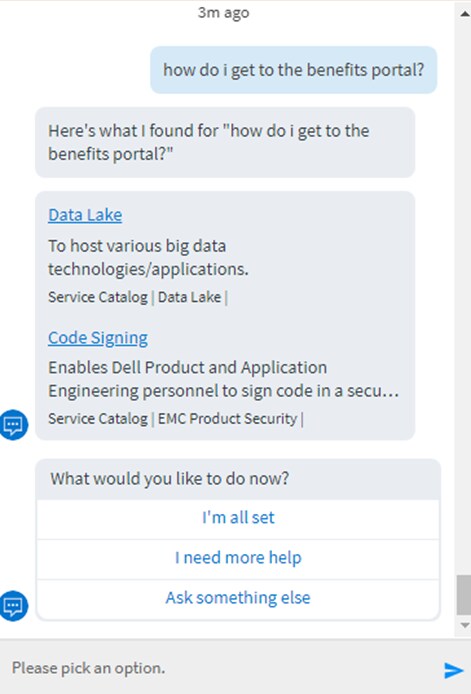Click the Code Signing description text
Screen dimensions: 471x694
pyautogui.click(x=224, y=380)
